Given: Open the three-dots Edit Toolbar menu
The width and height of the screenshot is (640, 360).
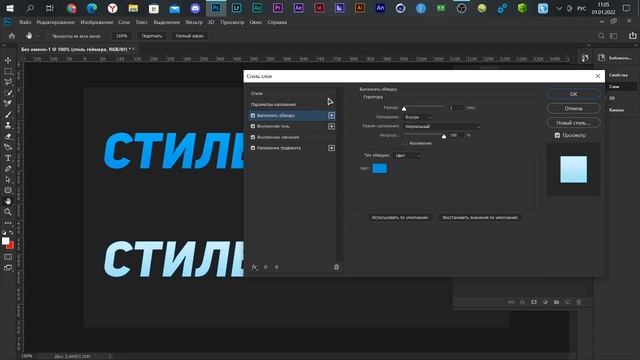Looking at the screenshot, I should point(8,223).
